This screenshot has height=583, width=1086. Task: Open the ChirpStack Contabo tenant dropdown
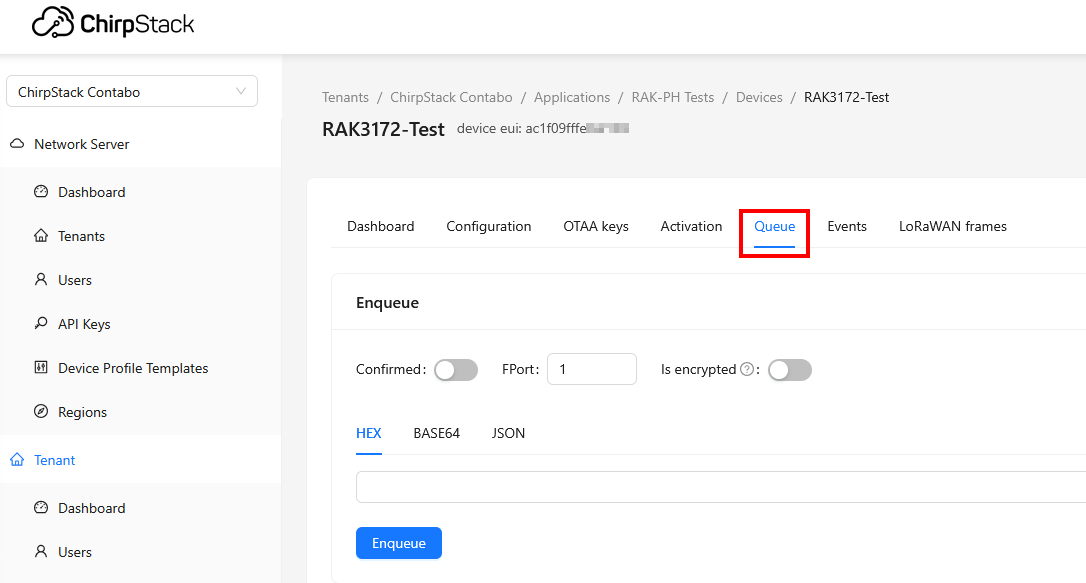(132, 91)
